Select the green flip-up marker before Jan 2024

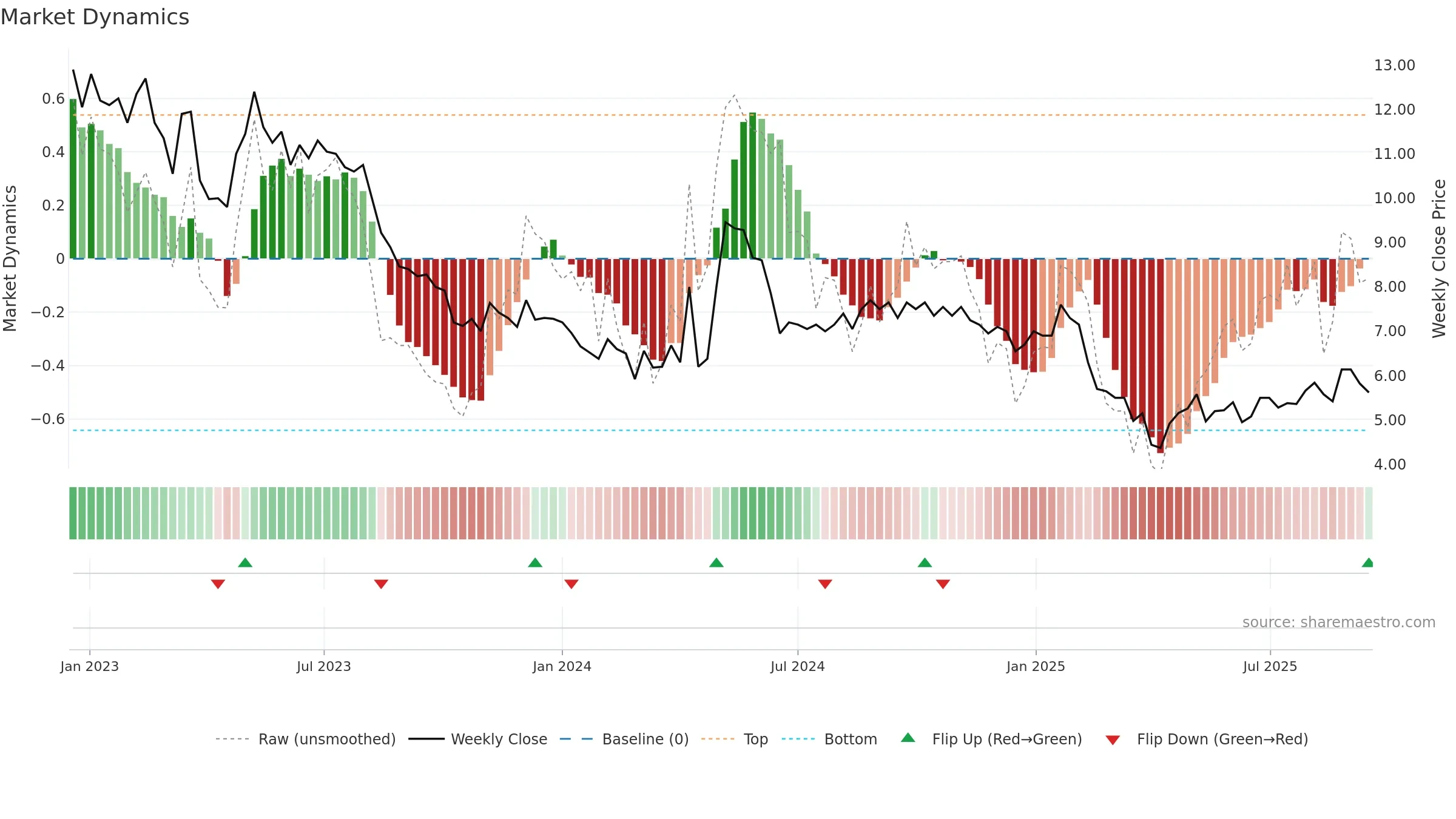coord(535,562)
